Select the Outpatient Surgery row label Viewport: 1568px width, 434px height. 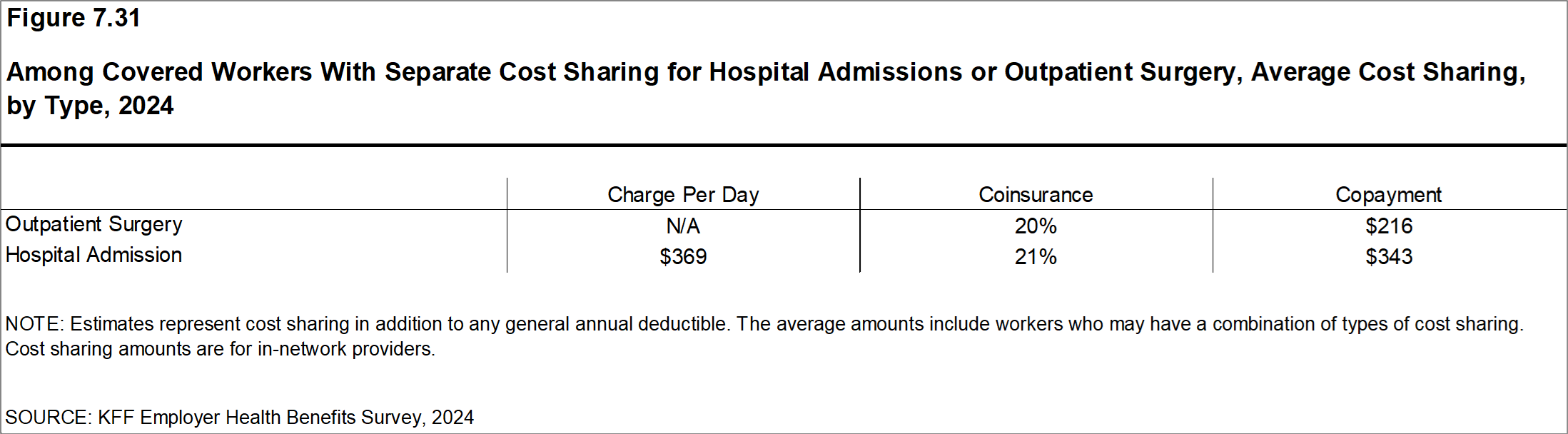click(94, 224)
